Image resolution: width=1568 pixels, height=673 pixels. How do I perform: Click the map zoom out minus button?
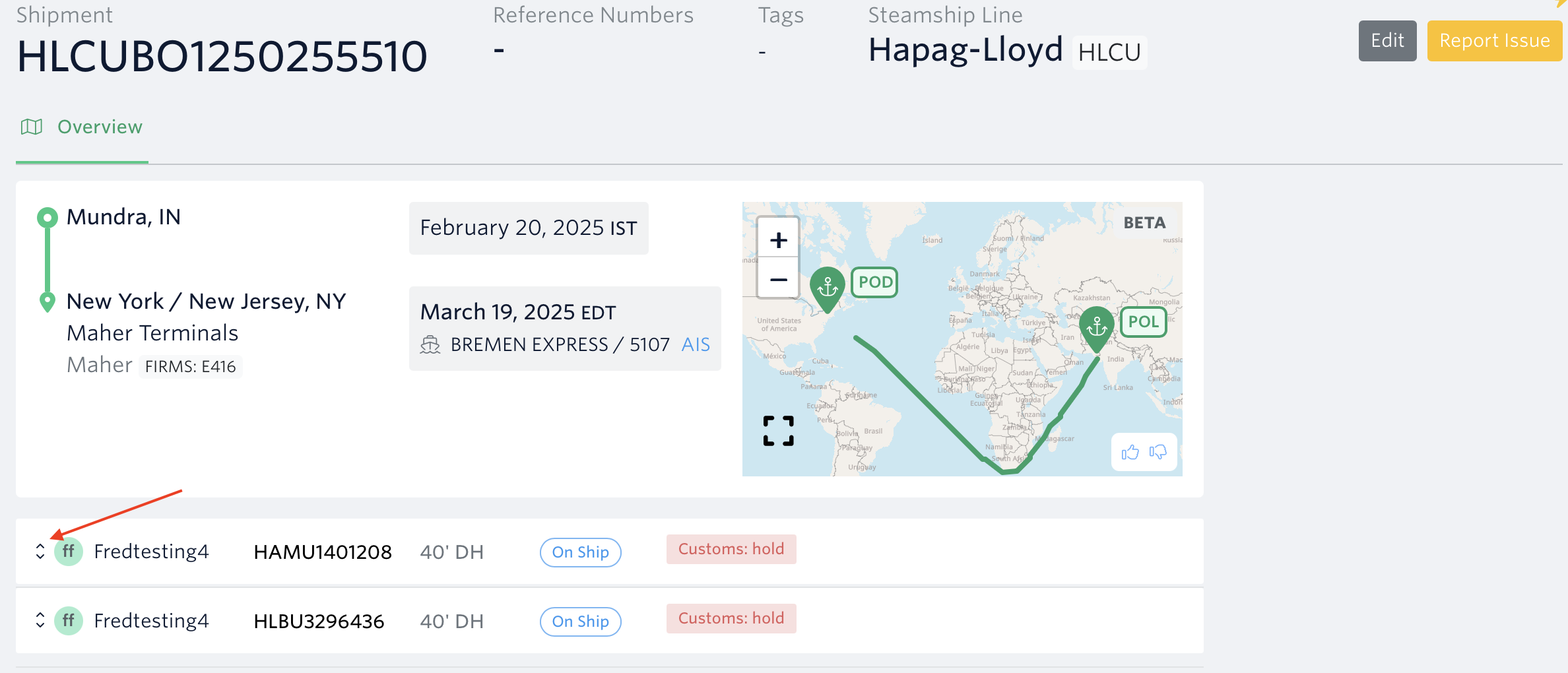(x=778, y=280)
